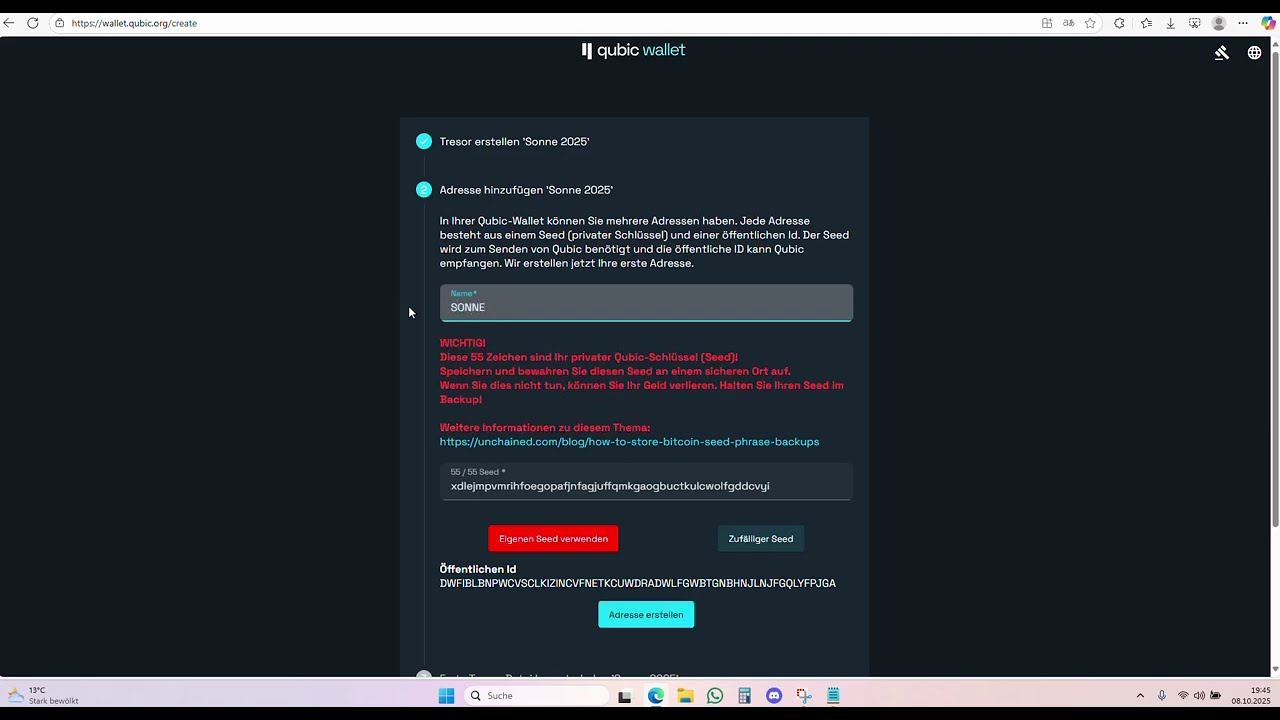Click into the 55-character Seed field
Image resolution: width=1280 pixels, height=720 pixels.
tap(646, 481)
